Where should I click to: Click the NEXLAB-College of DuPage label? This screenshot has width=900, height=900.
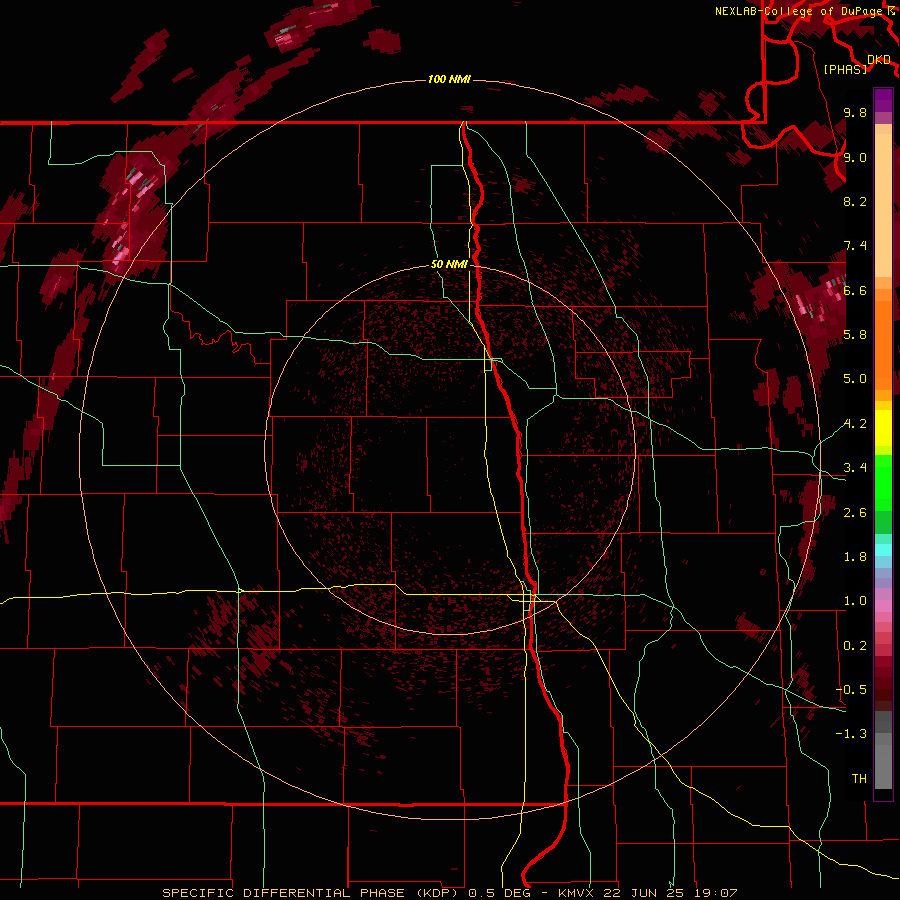coord(798,11)
